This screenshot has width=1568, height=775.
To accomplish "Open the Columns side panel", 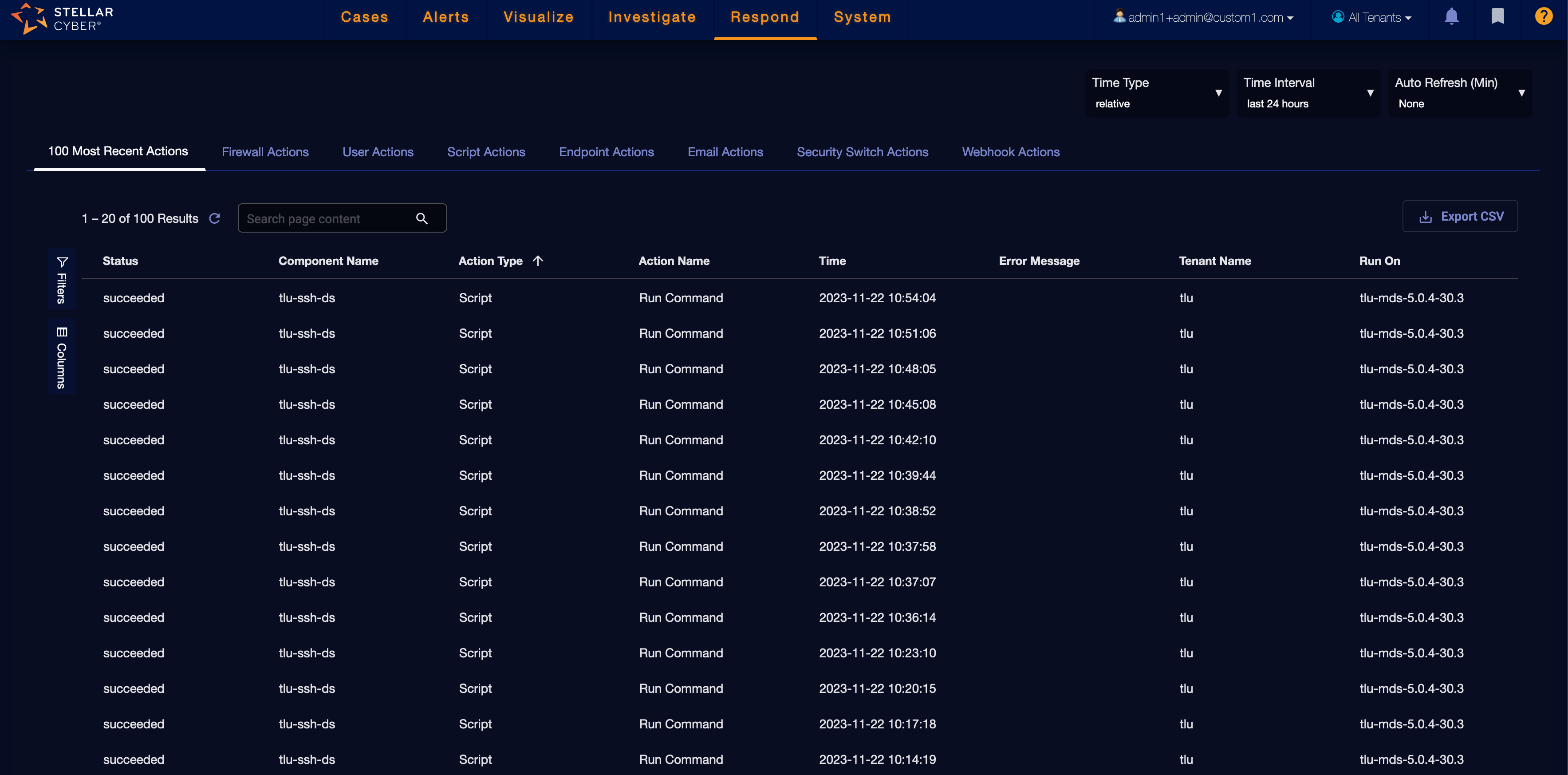I will point(62,357).
